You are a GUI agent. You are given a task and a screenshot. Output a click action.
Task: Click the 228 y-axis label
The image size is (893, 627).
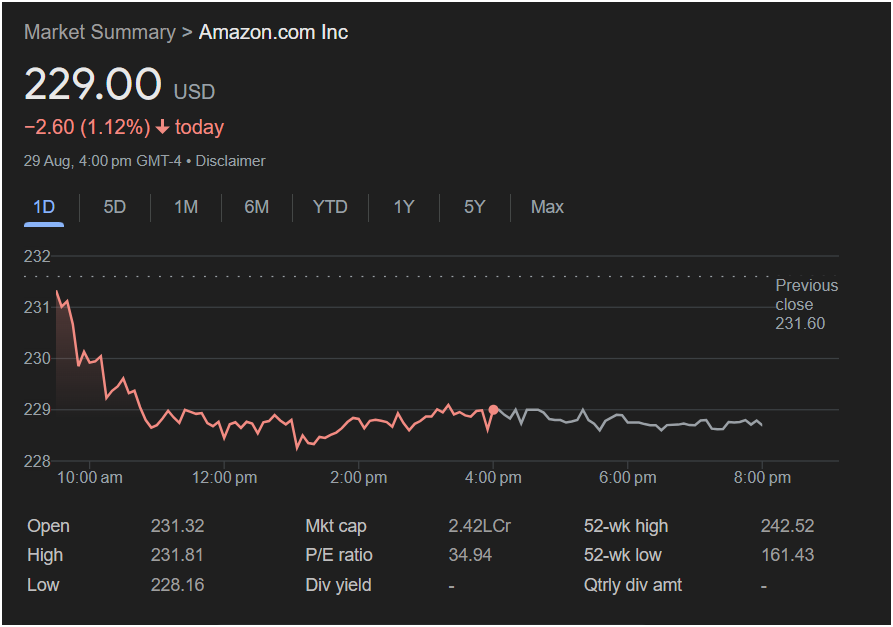click(37, 461)
